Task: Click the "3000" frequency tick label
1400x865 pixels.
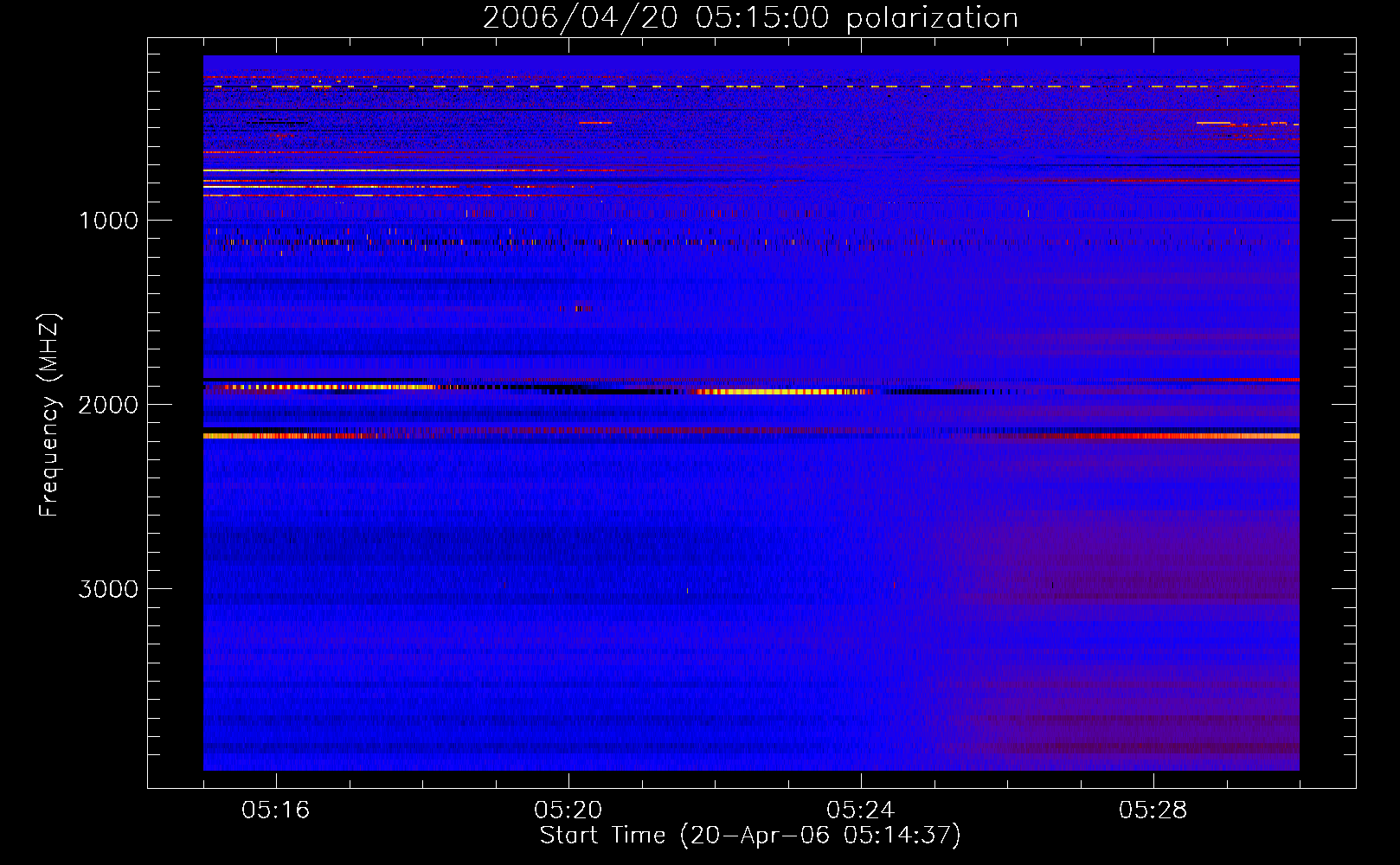Action: (x=108, y=589)
